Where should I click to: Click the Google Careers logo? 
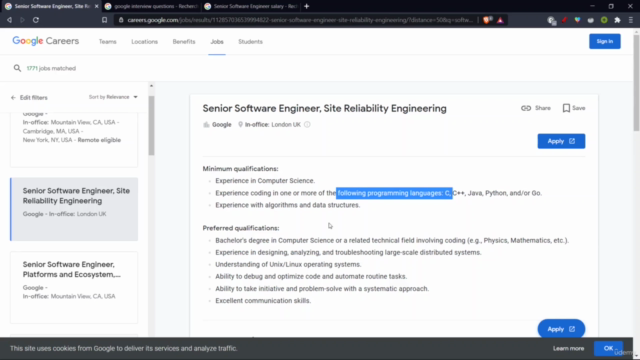point(46,41)
